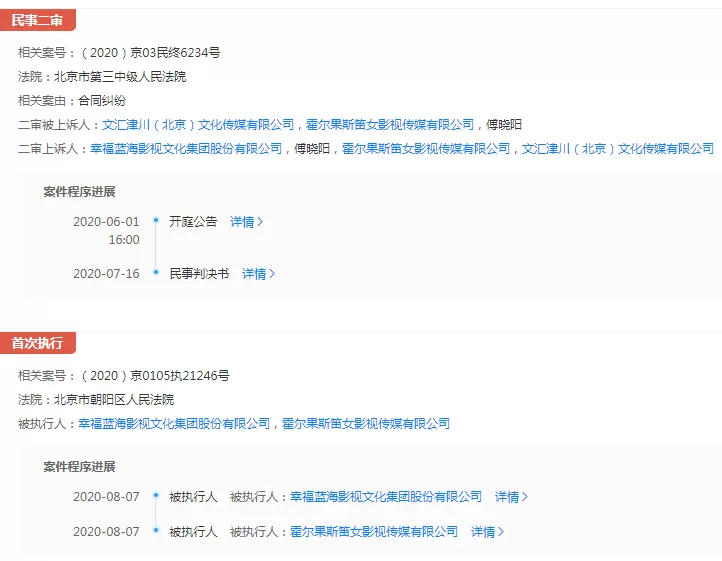Click the date 2020-06-01 16:00
The image size is (722, 561).
click(106, 231)
